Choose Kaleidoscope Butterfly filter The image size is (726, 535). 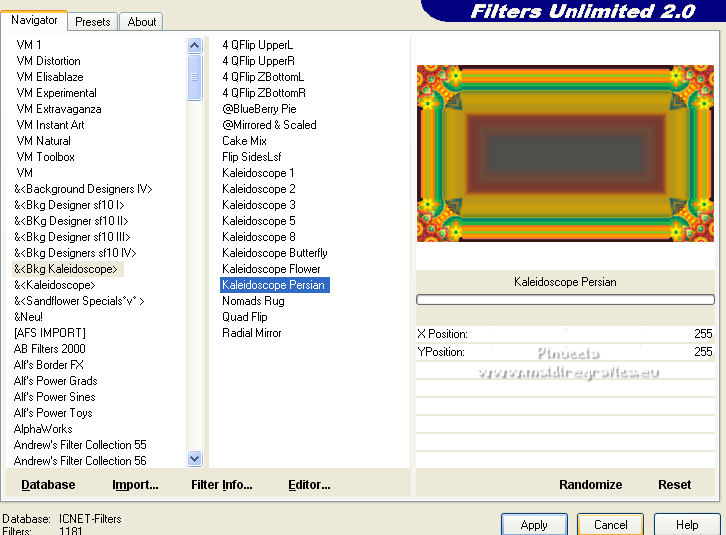[275, 253]
